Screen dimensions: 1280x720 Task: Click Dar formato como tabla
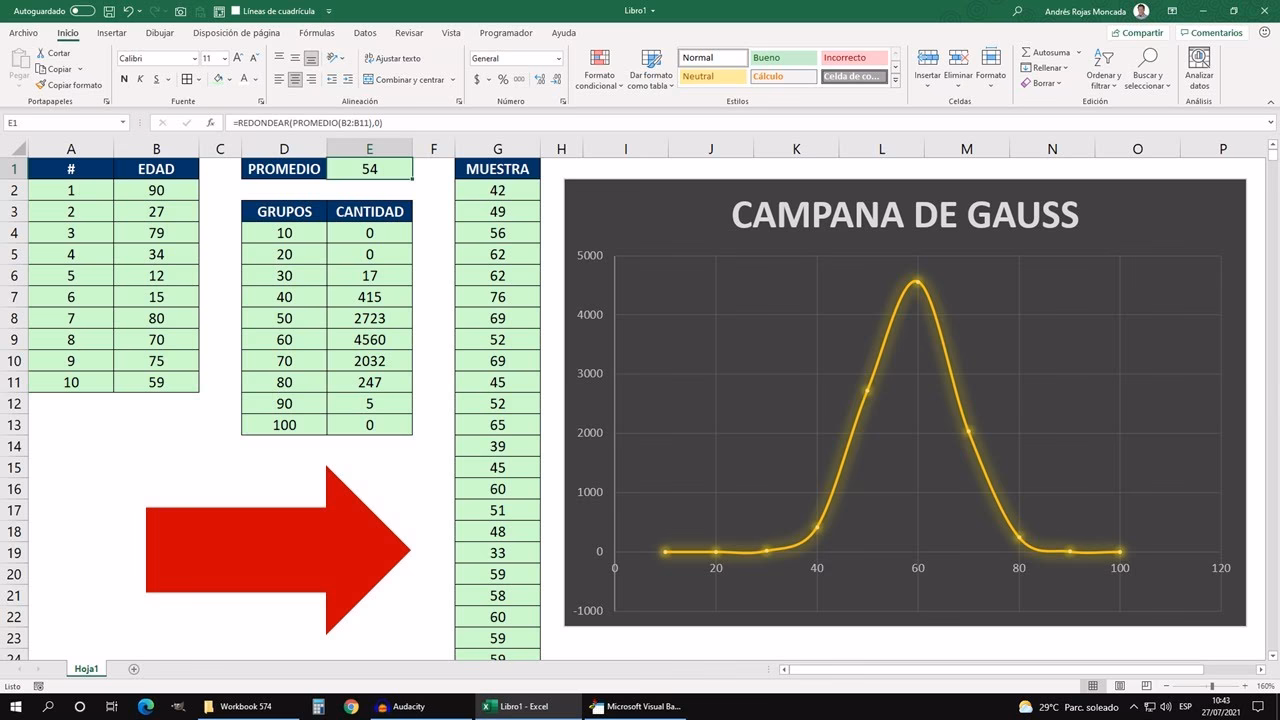point(651,70)
